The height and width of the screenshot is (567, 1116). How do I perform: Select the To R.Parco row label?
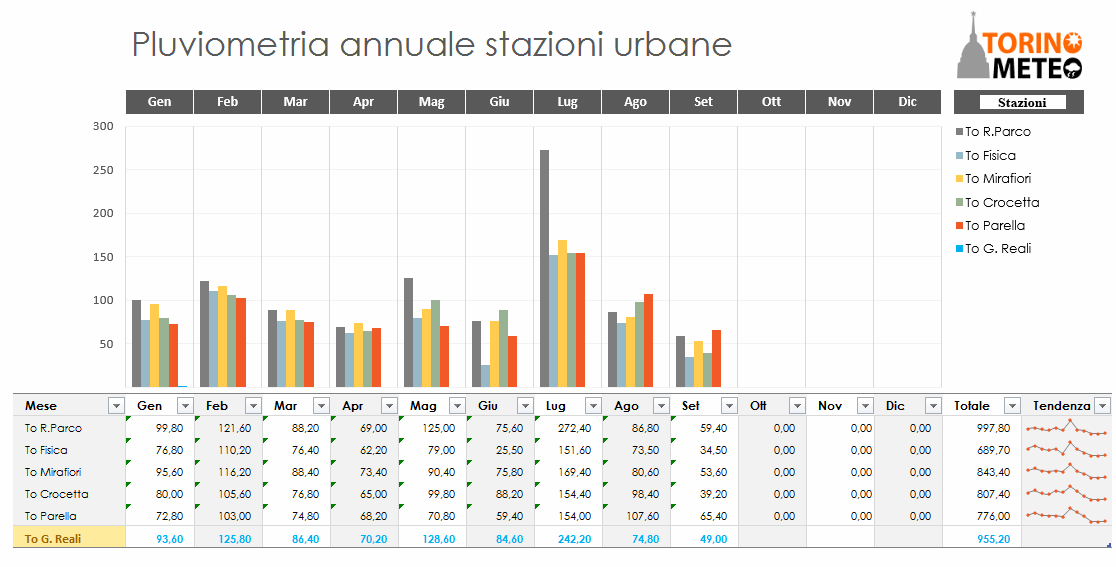(x=53, y=428)
